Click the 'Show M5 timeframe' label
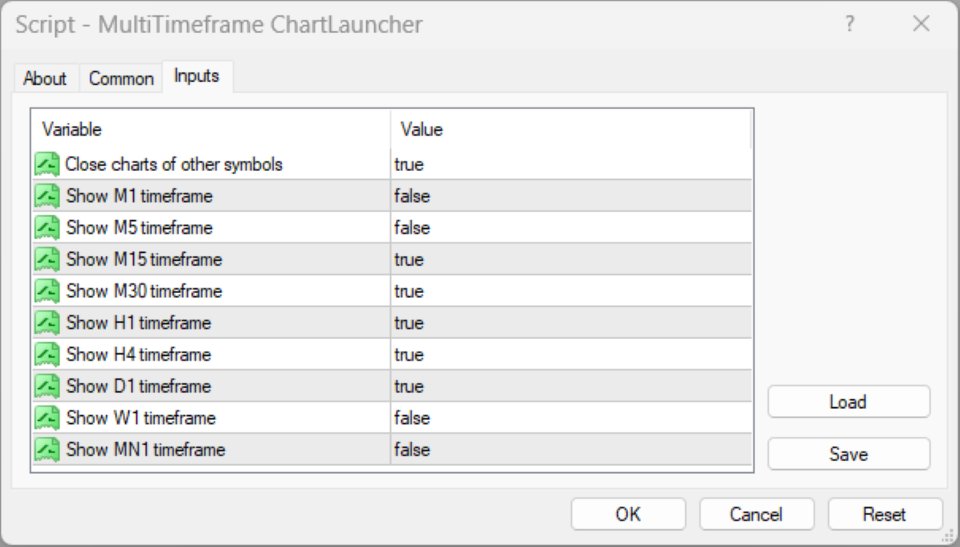 pyautogui.click(x=140, y=228)
